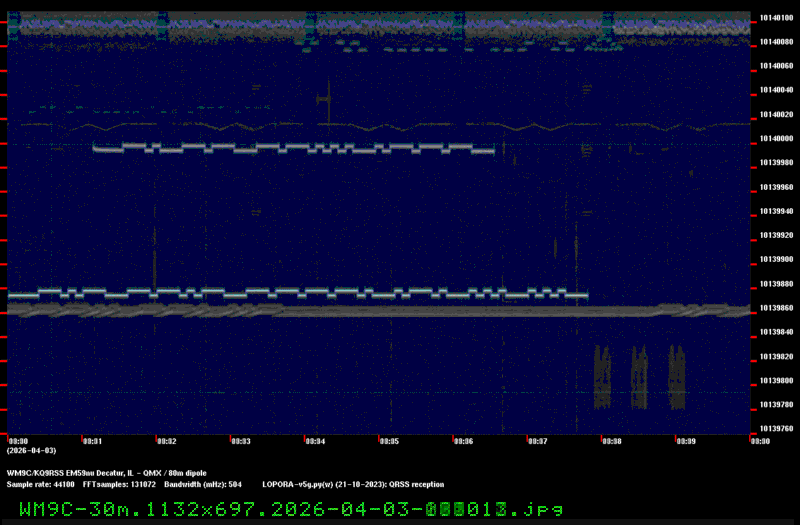This screenshot has width=800, height=525.
Task: Select the 10139820 frequency label
Action: tap(776, 357)
